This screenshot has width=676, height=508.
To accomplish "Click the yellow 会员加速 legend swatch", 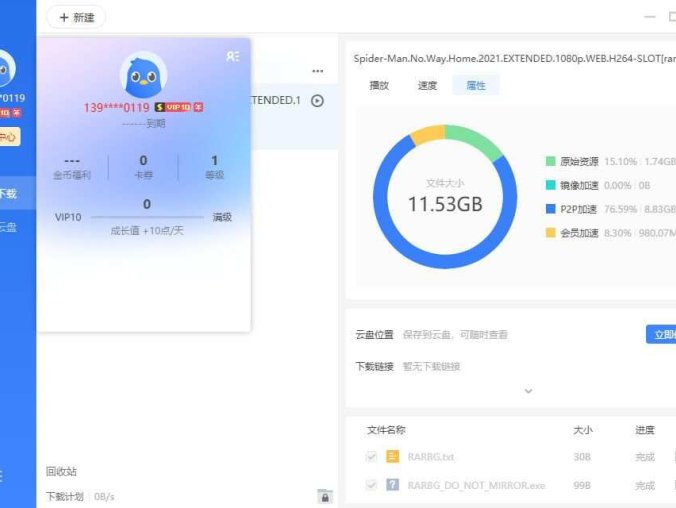I will click(x=551, y=233).
